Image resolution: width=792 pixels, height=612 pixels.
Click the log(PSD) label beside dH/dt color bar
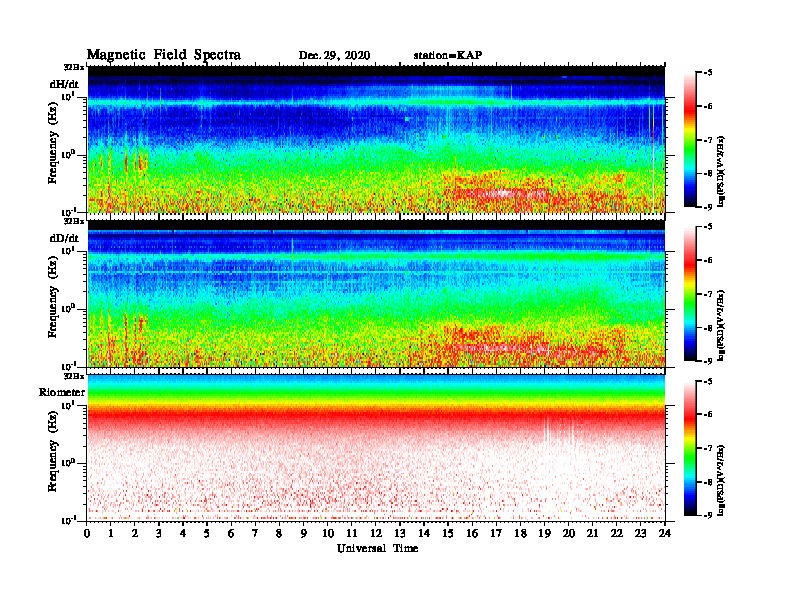point(721,172)
